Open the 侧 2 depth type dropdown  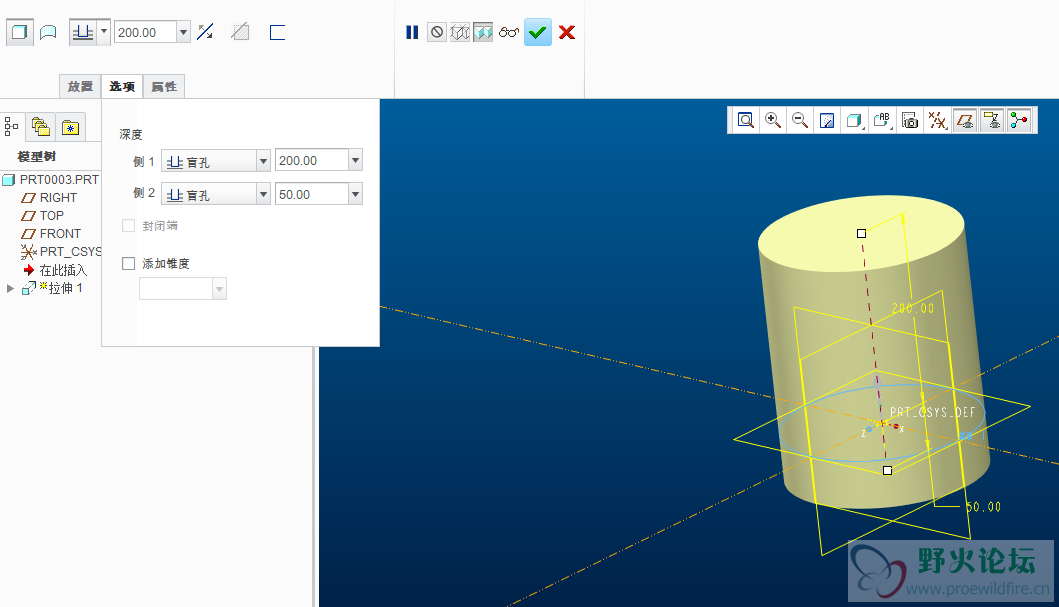pos(215,194)
